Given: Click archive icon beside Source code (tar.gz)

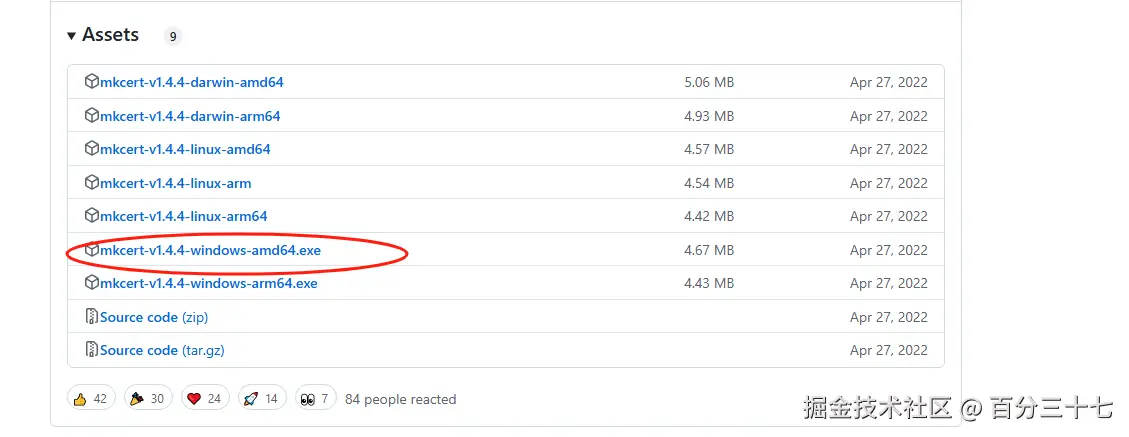Looking at the screenshot, I should pos(92,350).
